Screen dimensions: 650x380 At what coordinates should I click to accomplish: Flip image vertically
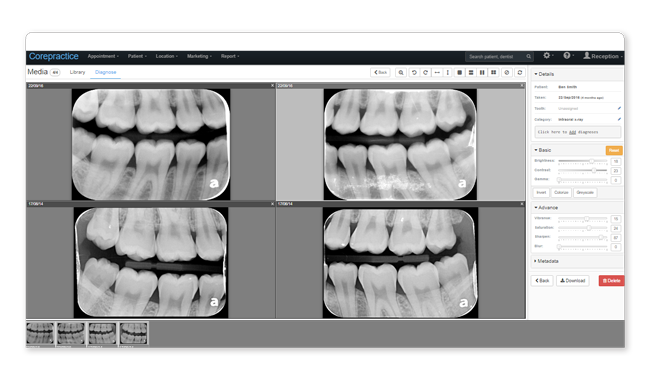(x=448, y=73)
